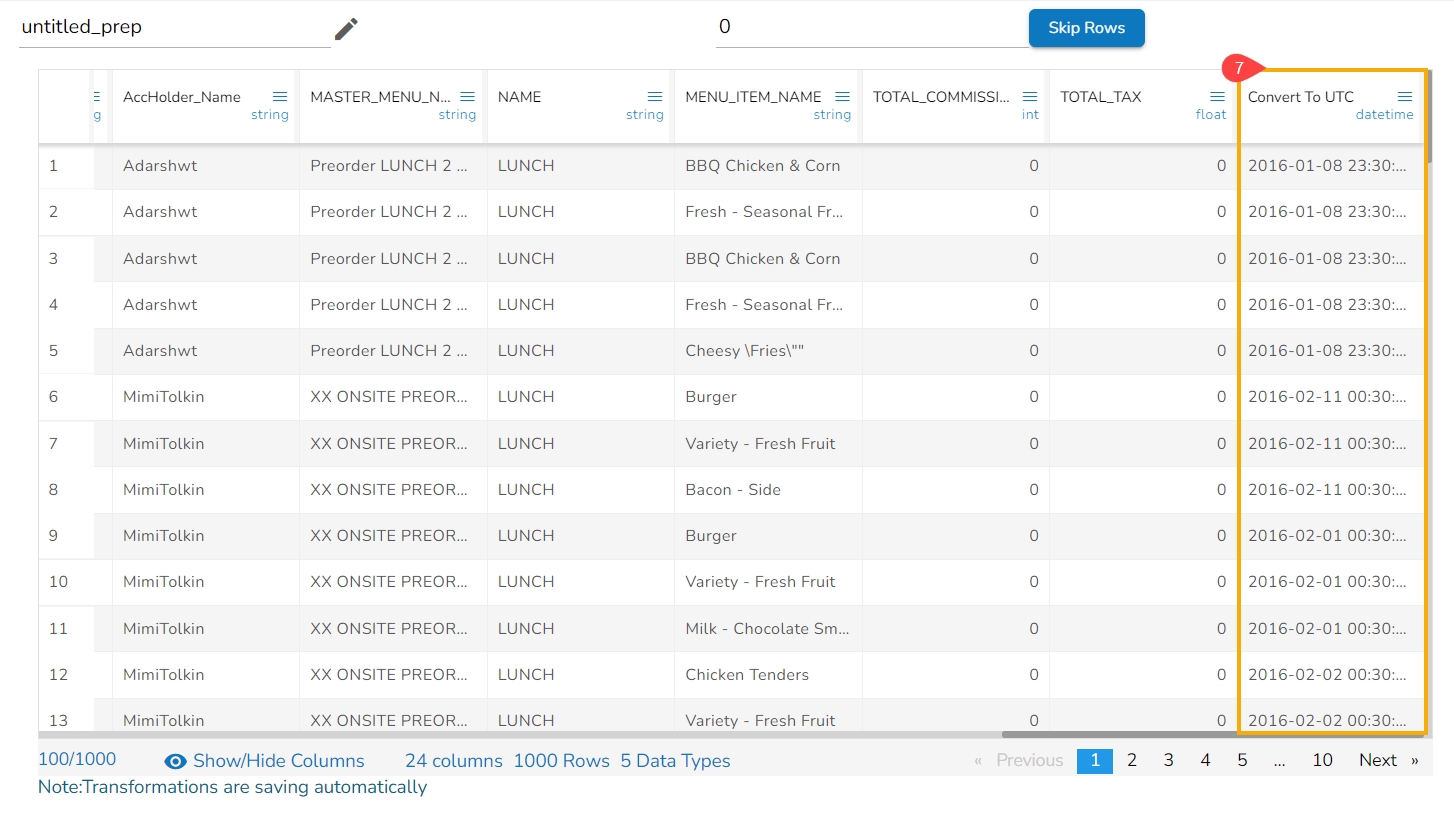Open Convert To UTC column menu icon
This screenshot has height=814, width=1454.
pos(1405,97)
